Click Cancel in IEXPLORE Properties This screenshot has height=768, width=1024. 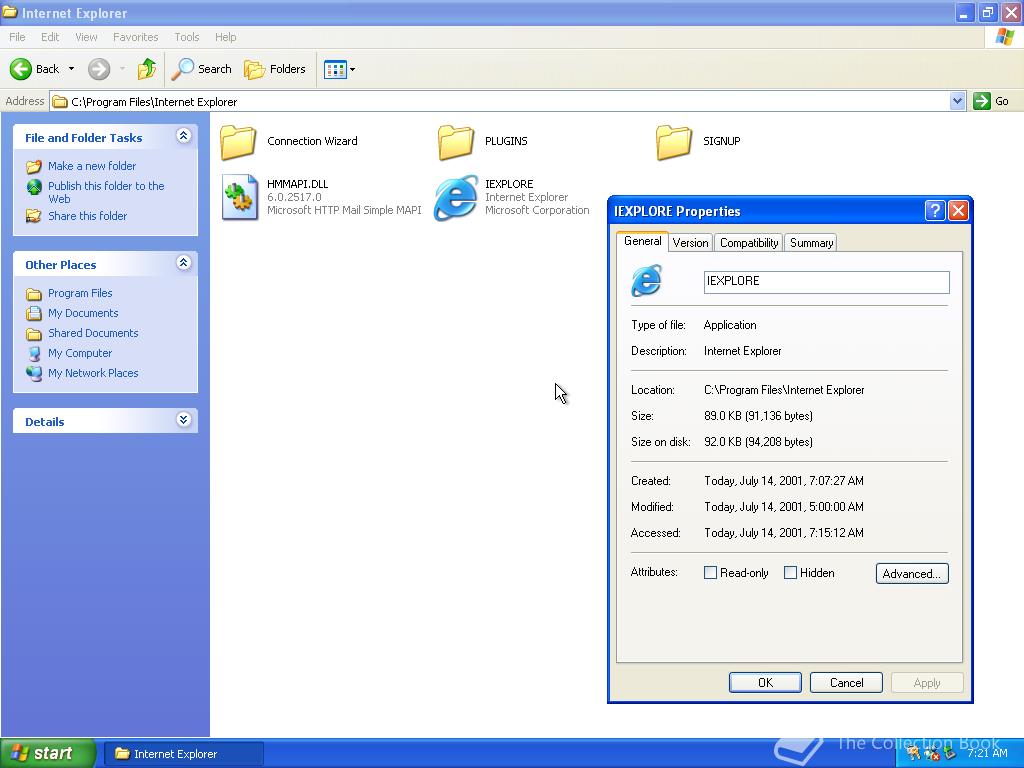pyautogui.click(x=846, y=682)
